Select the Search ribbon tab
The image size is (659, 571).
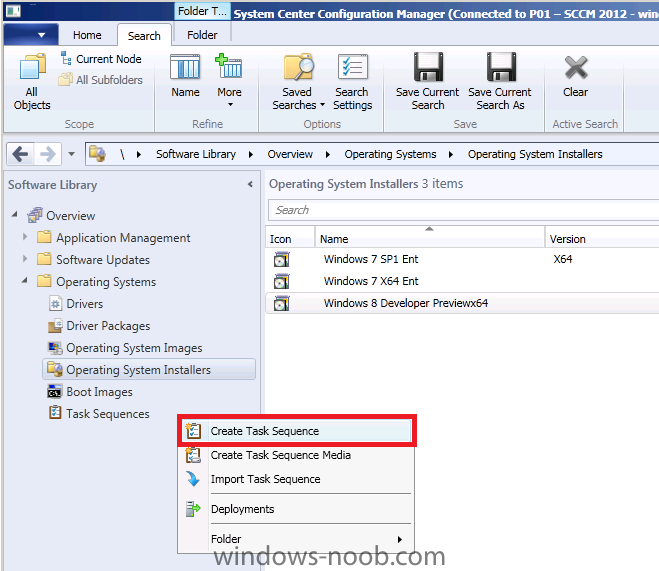pyautogui.click(x=144, y=36)
